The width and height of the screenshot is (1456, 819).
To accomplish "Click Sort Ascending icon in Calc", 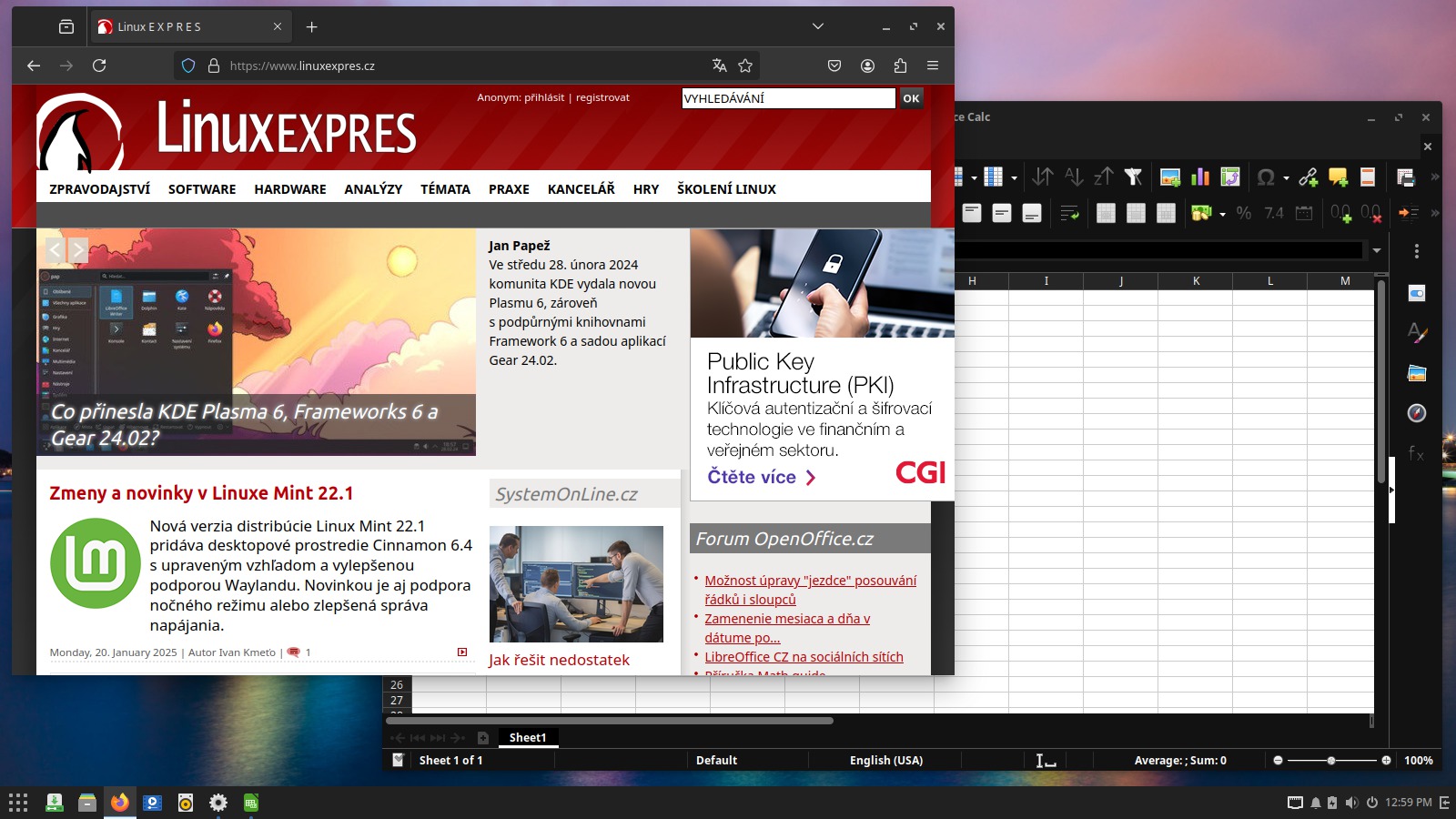I will pos(1074,177).
